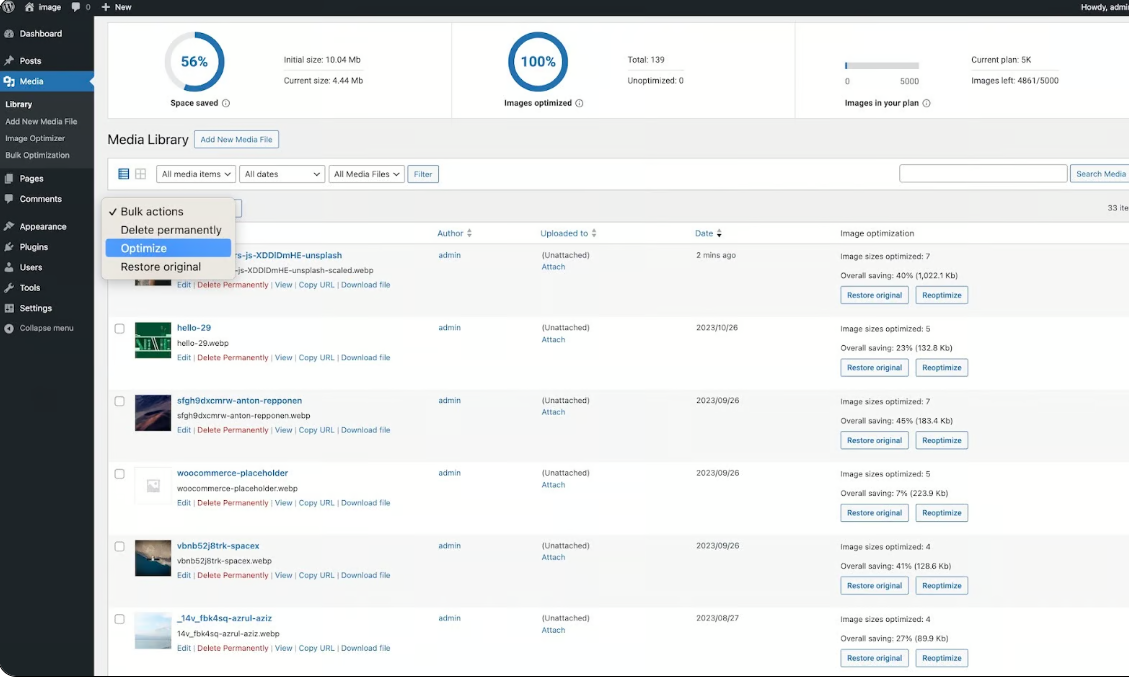This screenshot has width=1129, height=680.
Task: Open the All media items dropdown
Action: (196, 174)
